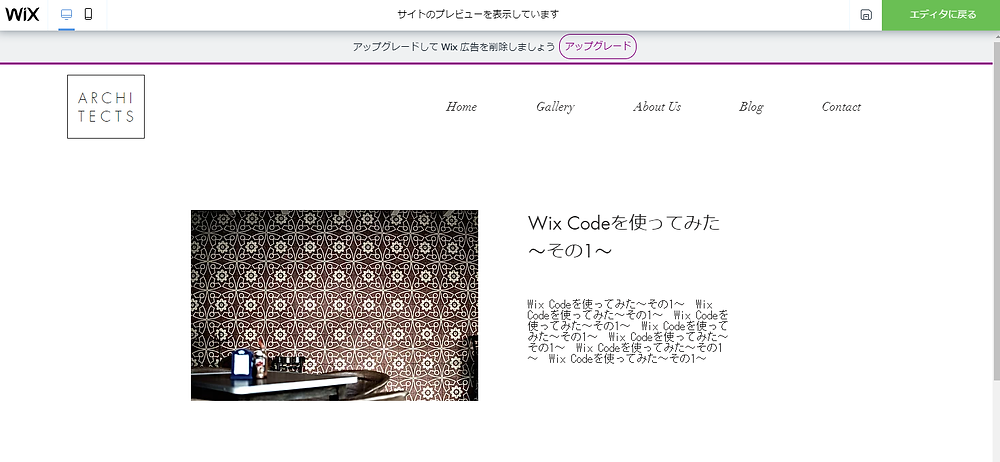Switch to desktop preview view
1000x462 pixels.
(66, 15)
